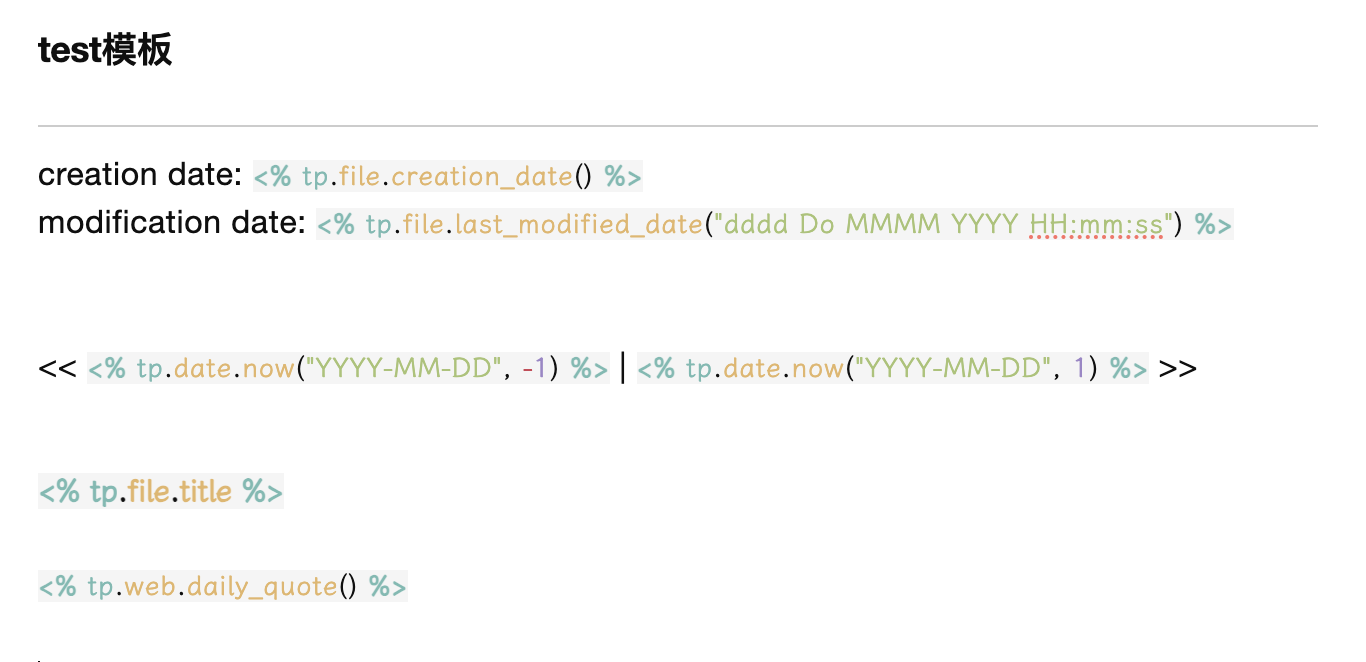Click the 'creation date:' label text
The width and height of the screenshot is (1366, 662).
pos(140,175)
